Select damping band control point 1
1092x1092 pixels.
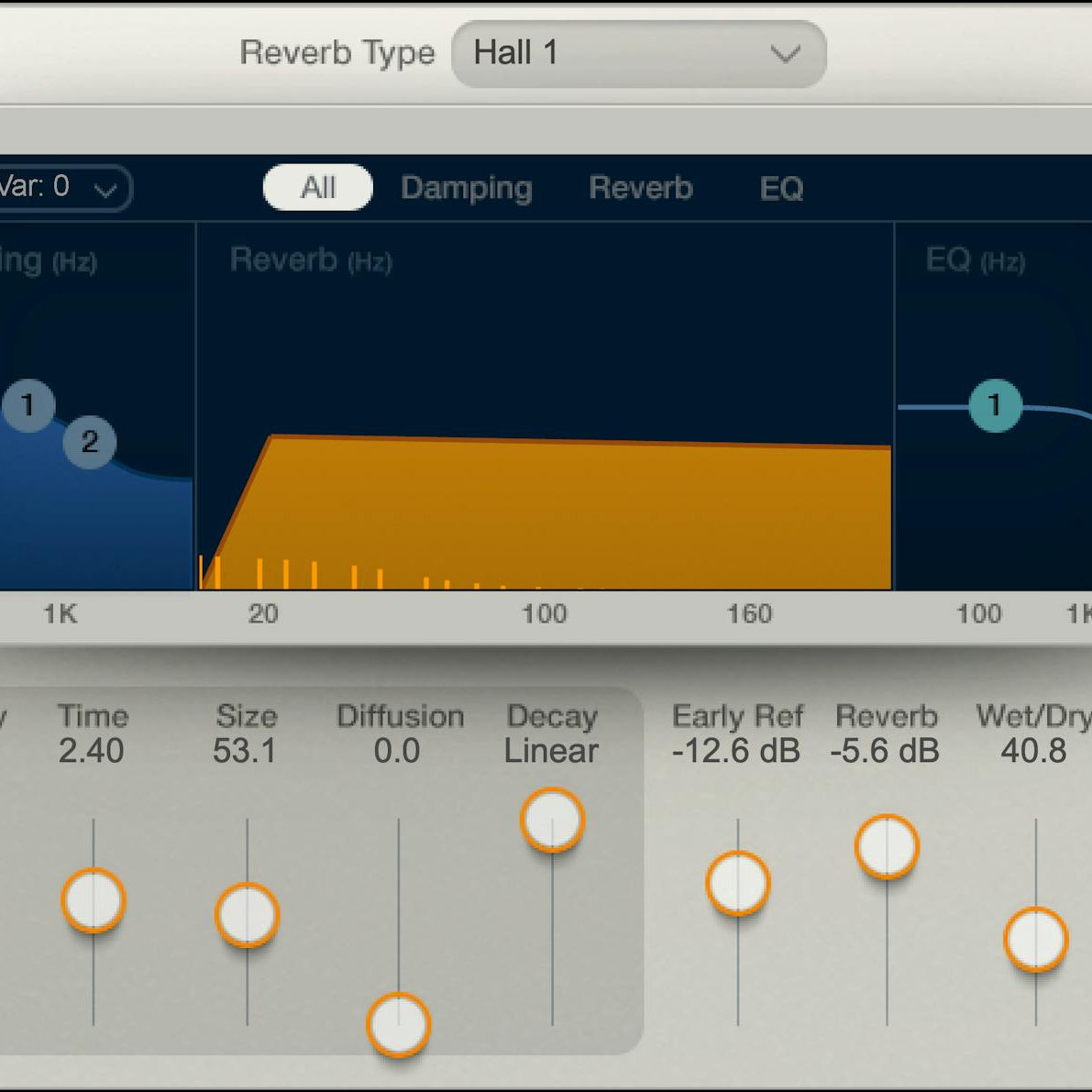point(28,406)
